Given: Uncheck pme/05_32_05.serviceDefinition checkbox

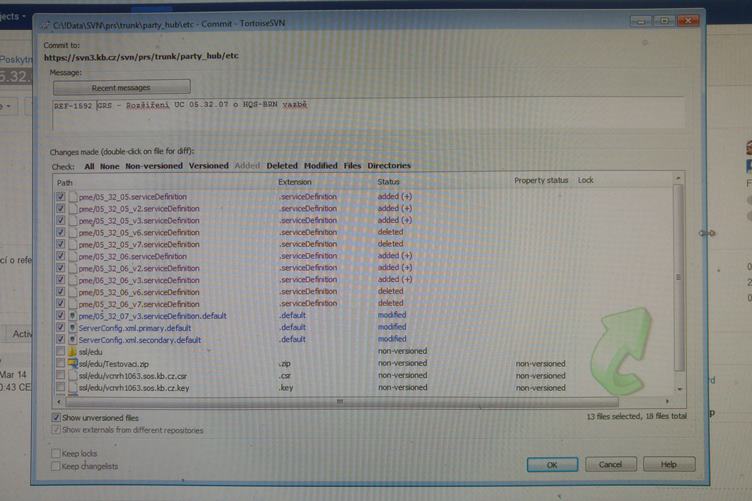Looking at the screenshot, I should point(60,197).
